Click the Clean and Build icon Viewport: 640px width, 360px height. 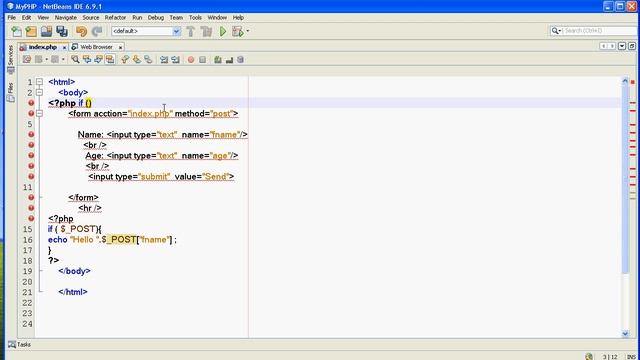tap(207, 31)
